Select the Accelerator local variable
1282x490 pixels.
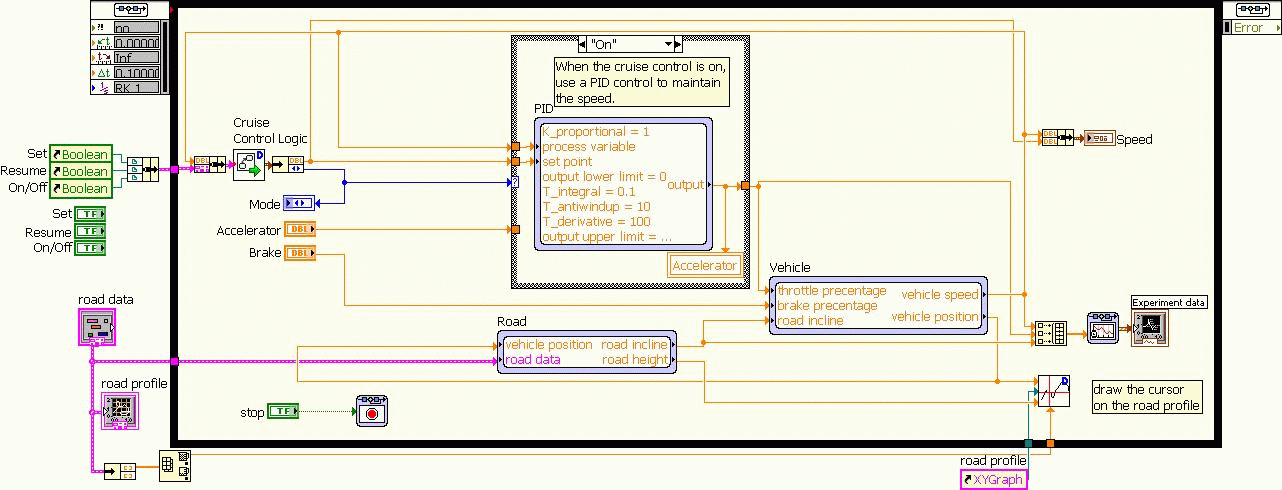coord(705,265)
